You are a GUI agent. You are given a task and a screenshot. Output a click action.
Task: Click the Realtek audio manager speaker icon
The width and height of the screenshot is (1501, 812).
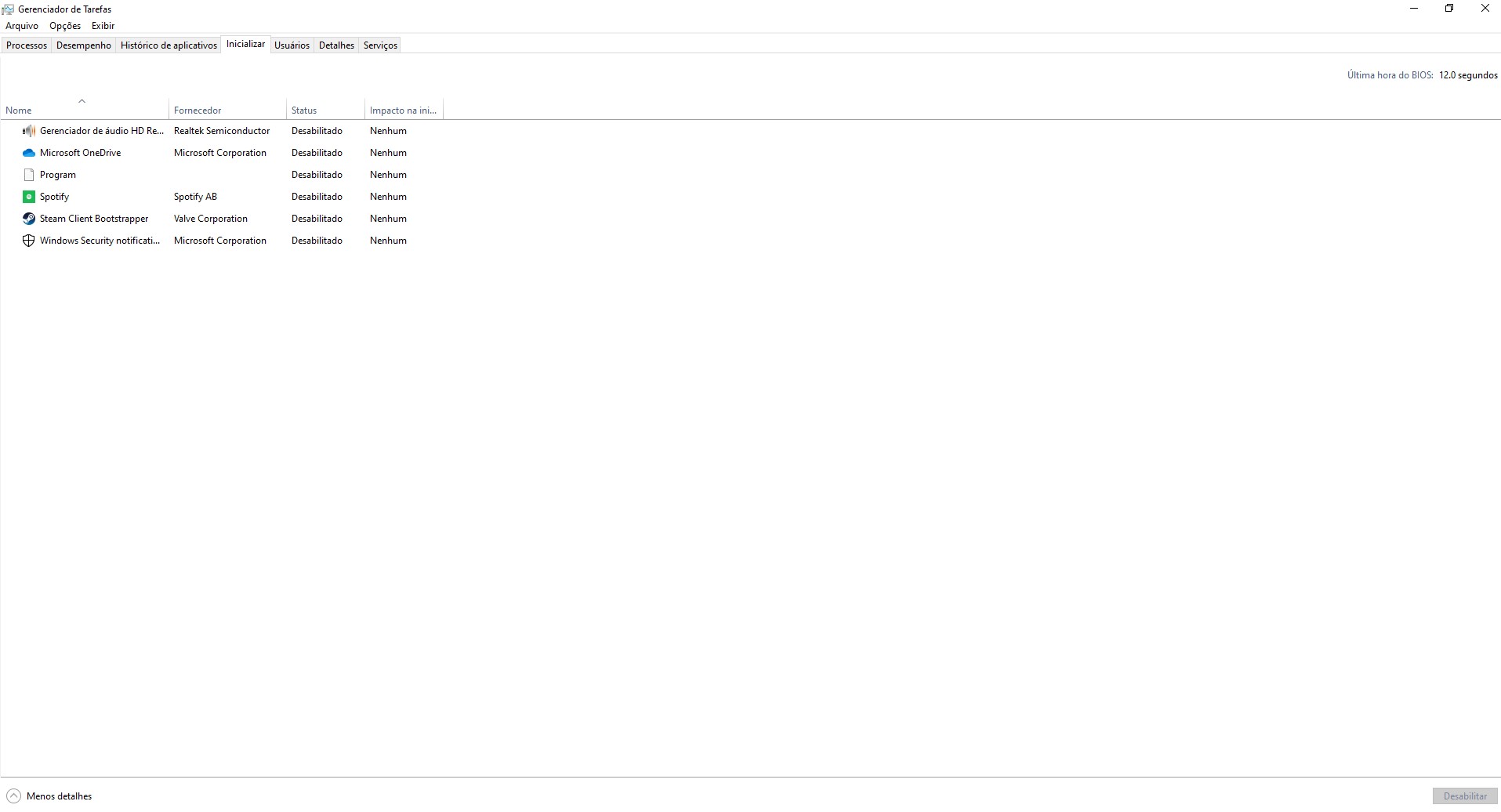click(x=29, y=131)
